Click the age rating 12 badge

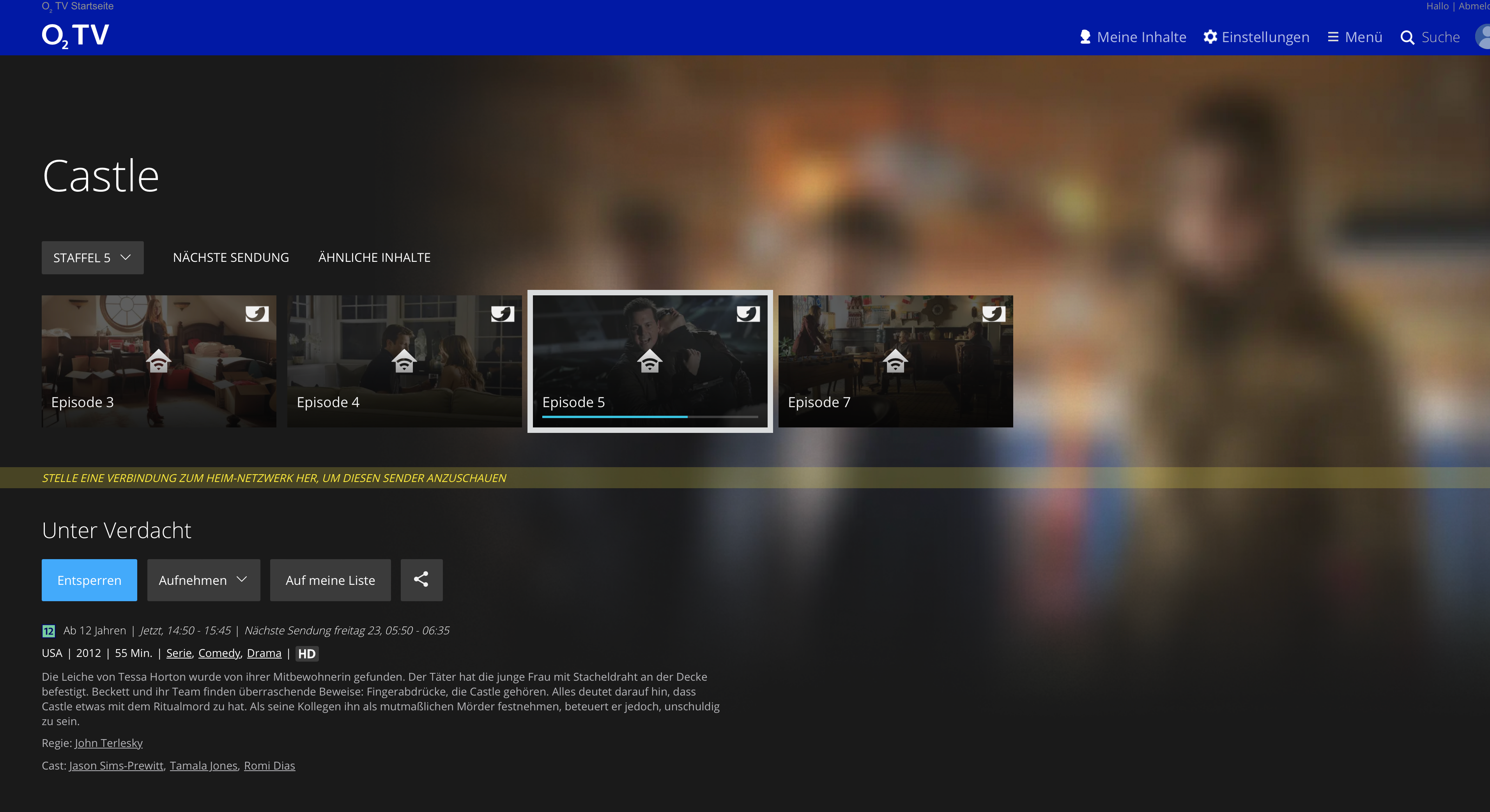[x=49, y=631]
